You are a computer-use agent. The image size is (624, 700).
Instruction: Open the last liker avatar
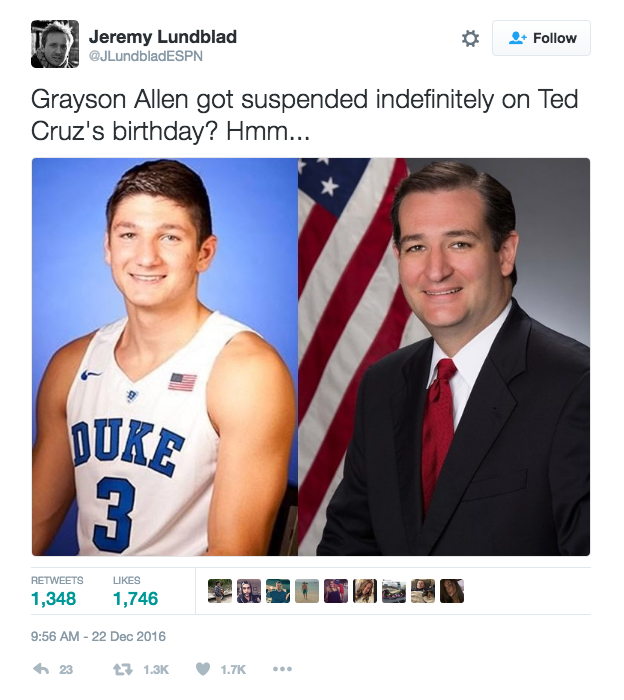(x=452, y=591)
